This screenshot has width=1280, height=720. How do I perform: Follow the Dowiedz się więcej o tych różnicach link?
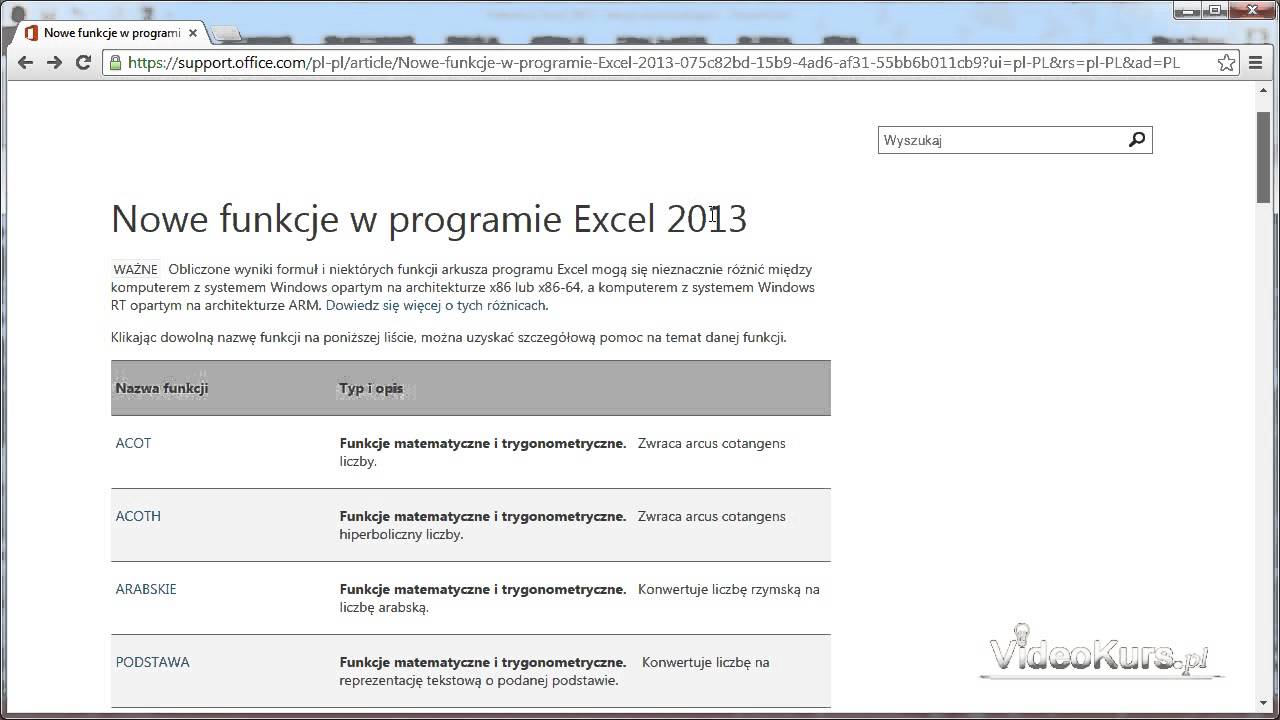[436, 305]
